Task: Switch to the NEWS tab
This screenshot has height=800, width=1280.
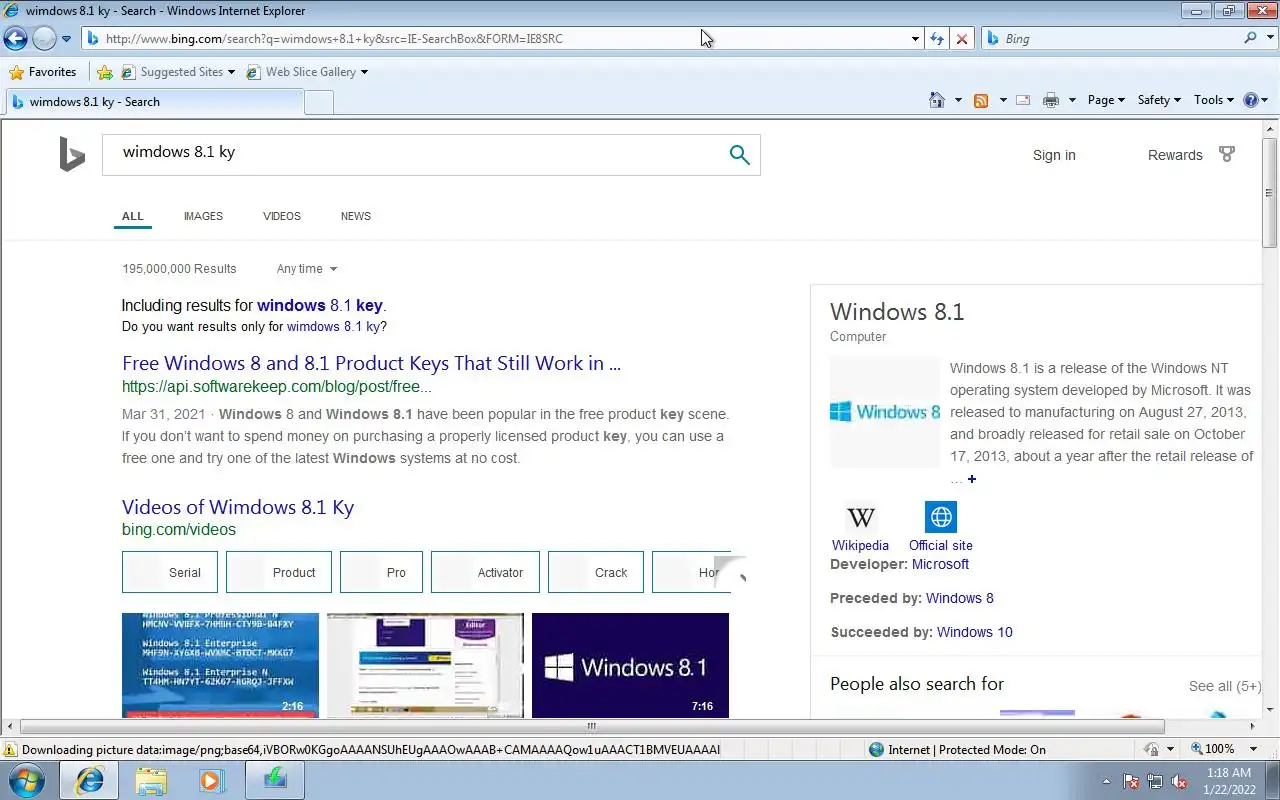Action: click(x=356, y=216)
